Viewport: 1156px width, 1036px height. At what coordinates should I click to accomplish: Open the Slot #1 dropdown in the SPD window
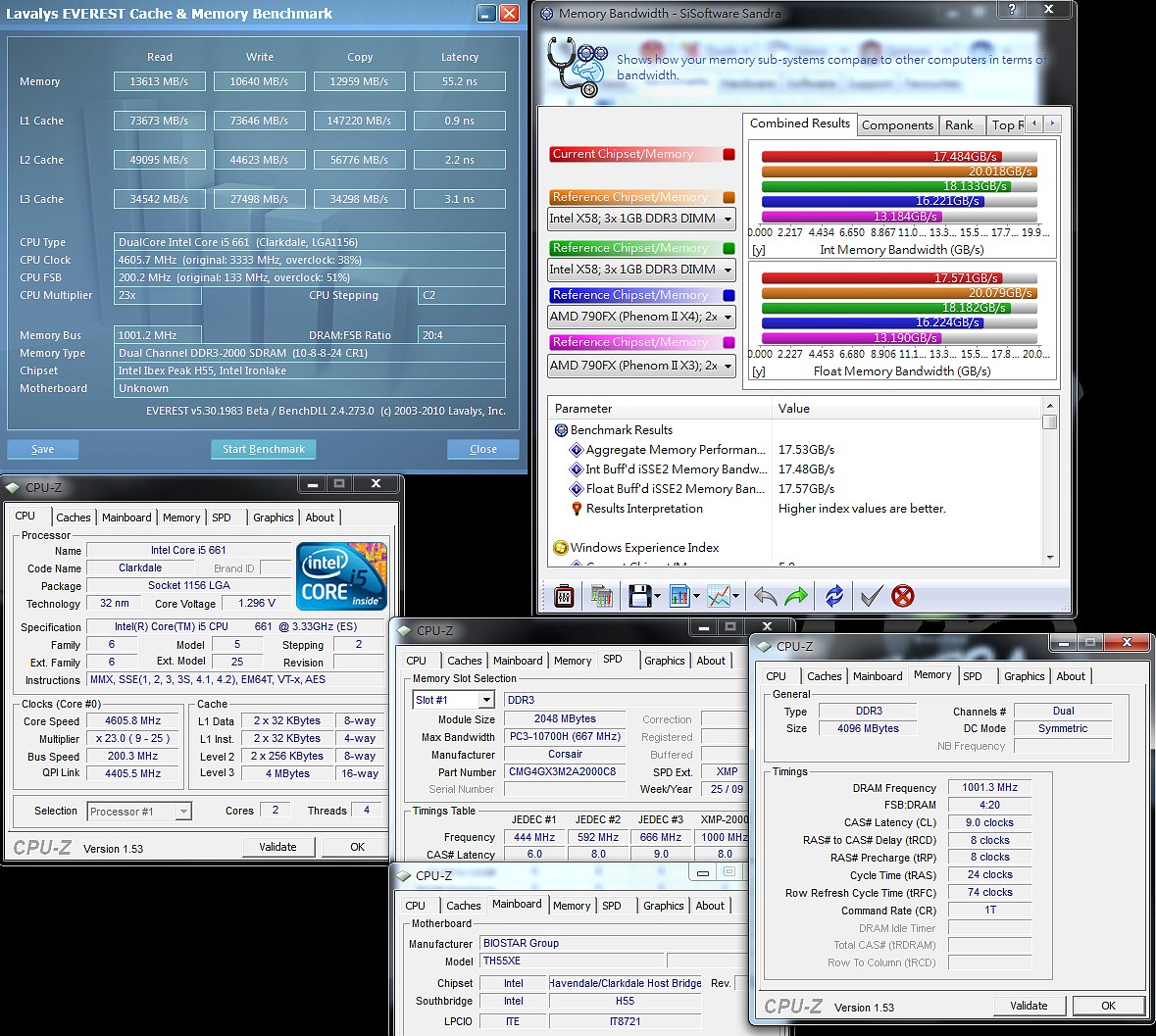pyautogui.click(x=486, y=699)
